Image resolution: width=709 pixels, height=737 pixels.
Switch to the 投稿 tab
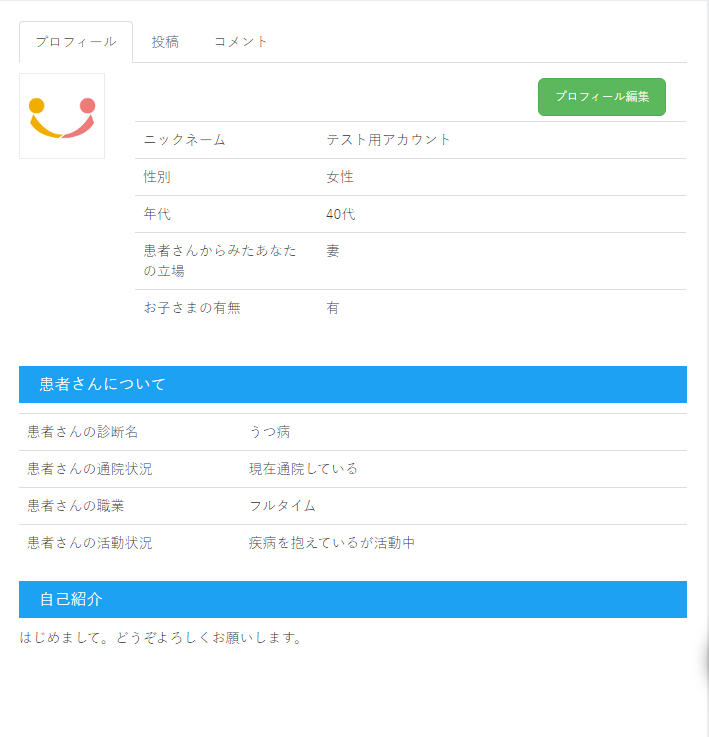click(x=165, y=42)
